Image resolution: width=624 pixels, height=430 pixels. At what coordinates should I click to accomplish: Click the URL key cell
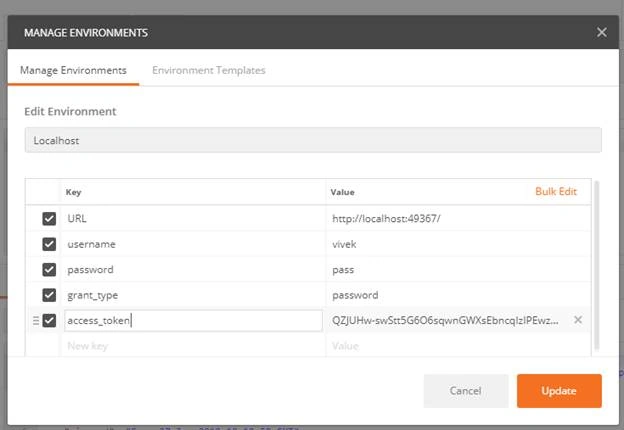(x=193, y=218)
